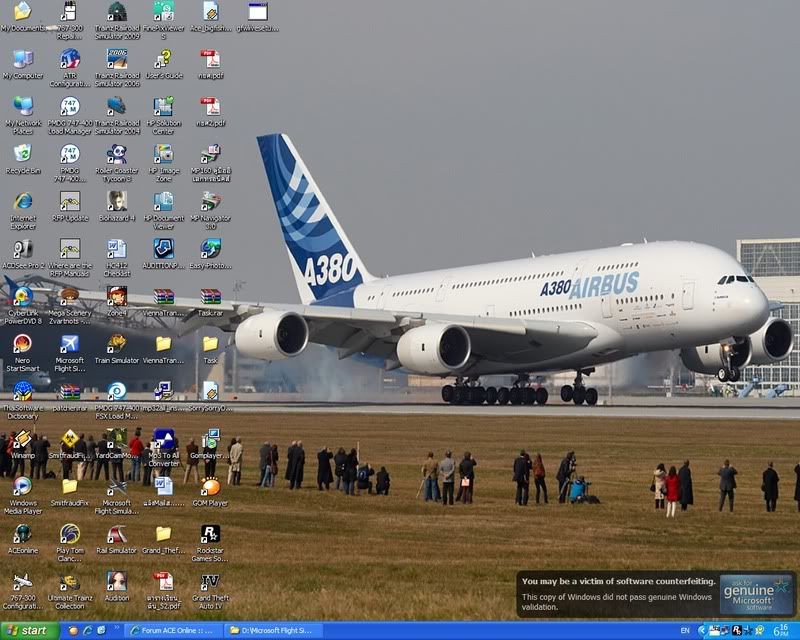Image resolution: width=800 pixels, height=640 pixels.
Task: Select the Ultimate Trainz Collection icon
Action: pyautogui.click(x=70, y=590)
